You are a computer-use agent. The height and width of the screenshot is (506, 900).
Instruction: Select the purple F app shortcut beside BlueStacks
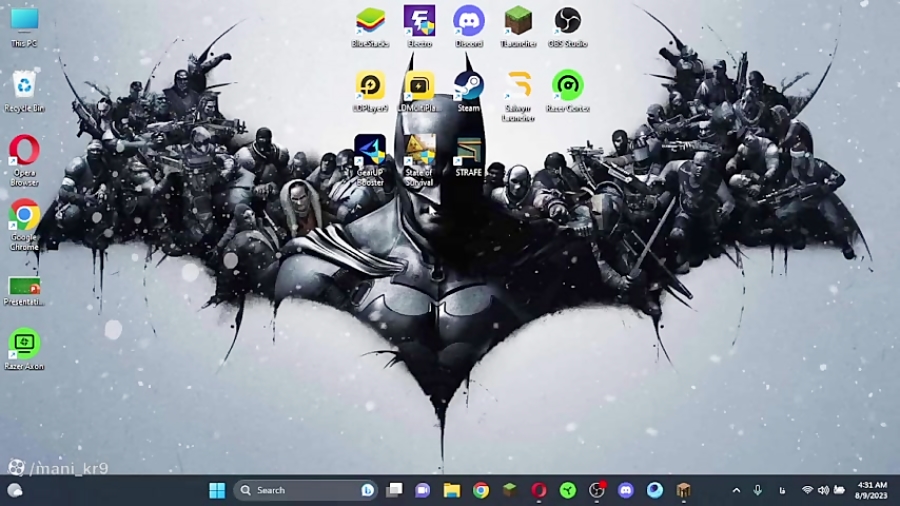point(420,26)
